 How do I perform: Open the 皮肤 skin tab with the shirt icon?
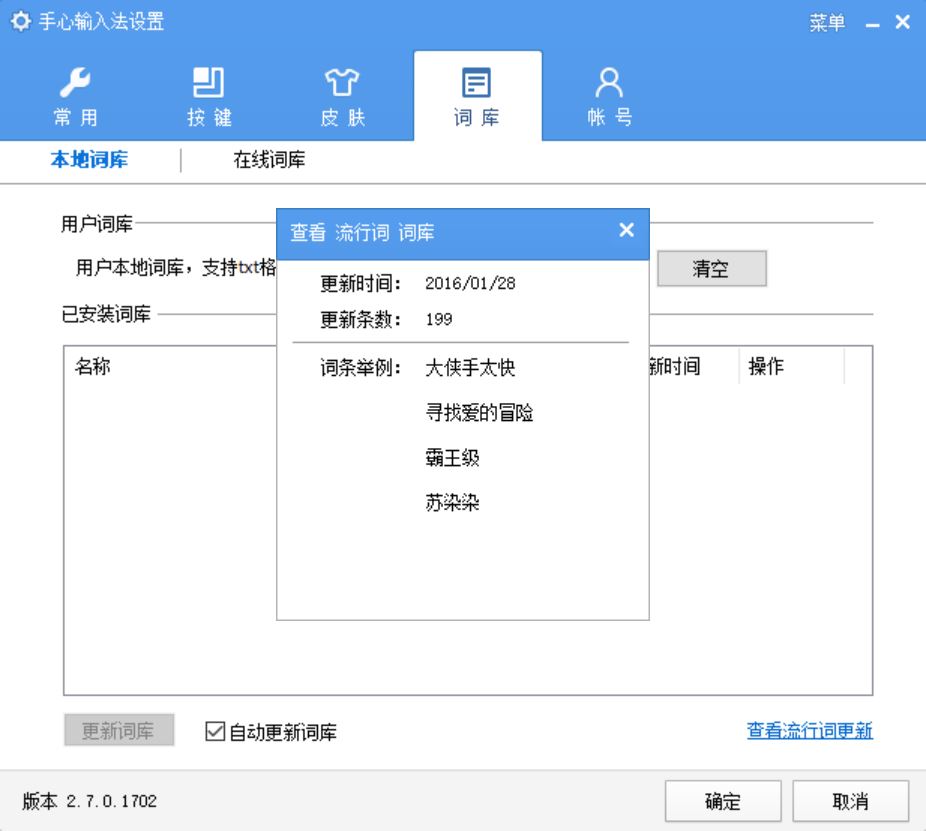pyautogui.click(x=342, y=97)
